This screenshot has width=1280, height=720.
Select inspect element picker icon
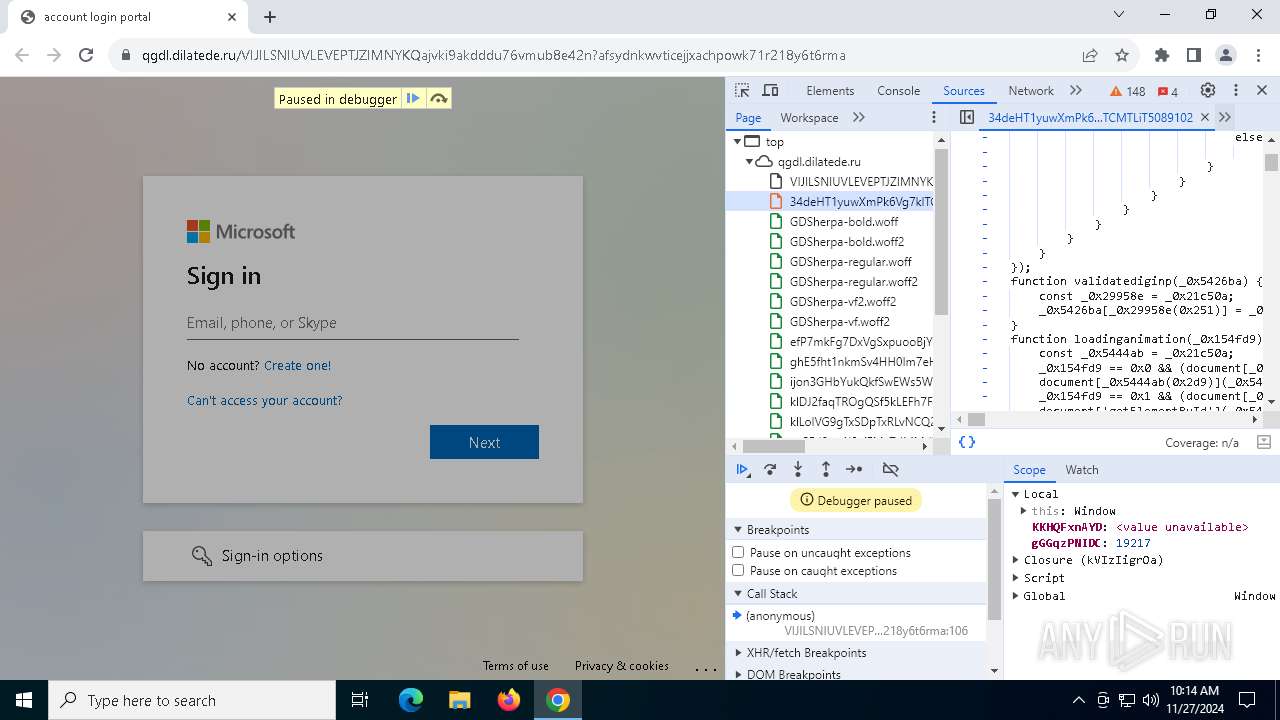point(742,90)
